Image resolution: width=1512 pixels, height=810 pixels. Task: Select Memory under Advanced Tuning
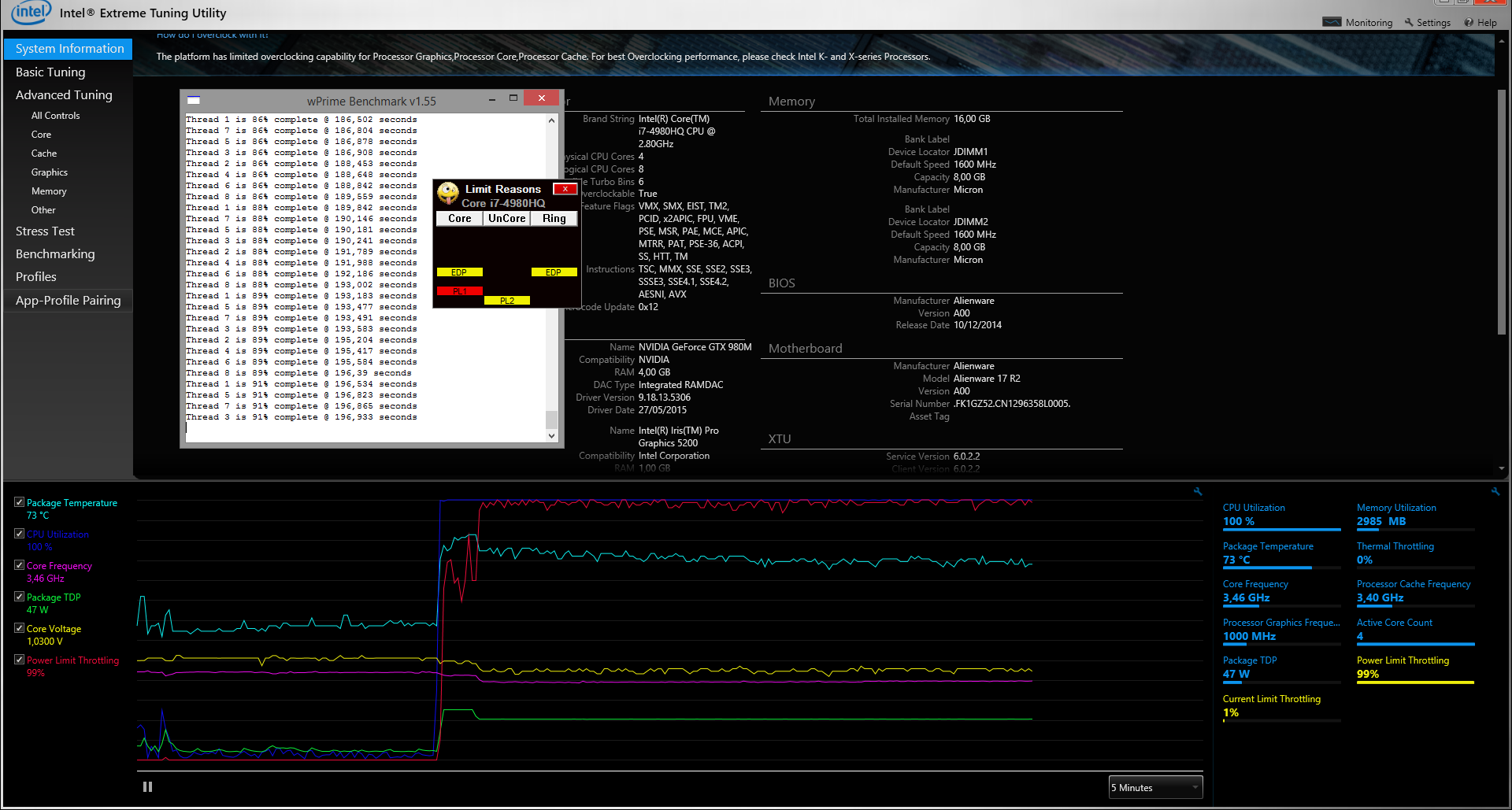click(x=49, y=191)
